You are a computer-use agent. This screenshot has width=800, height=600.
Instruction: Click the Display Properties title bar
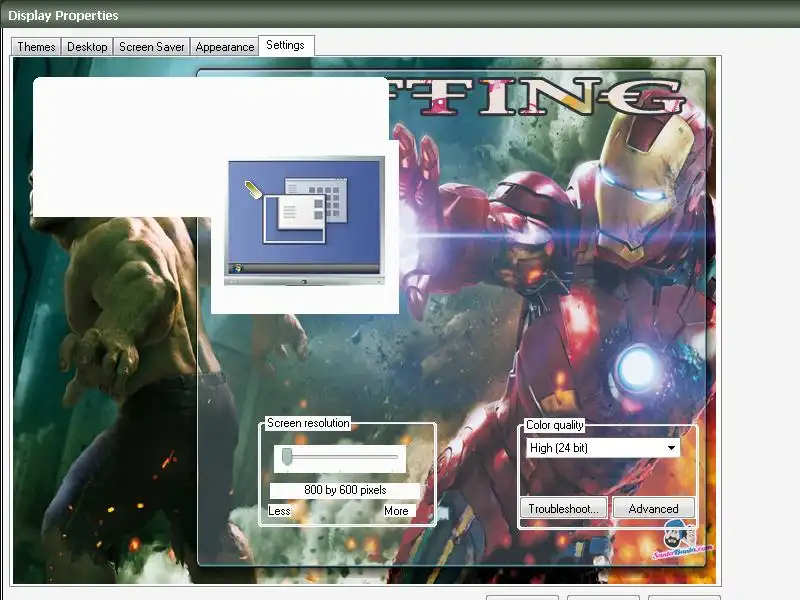400,15
